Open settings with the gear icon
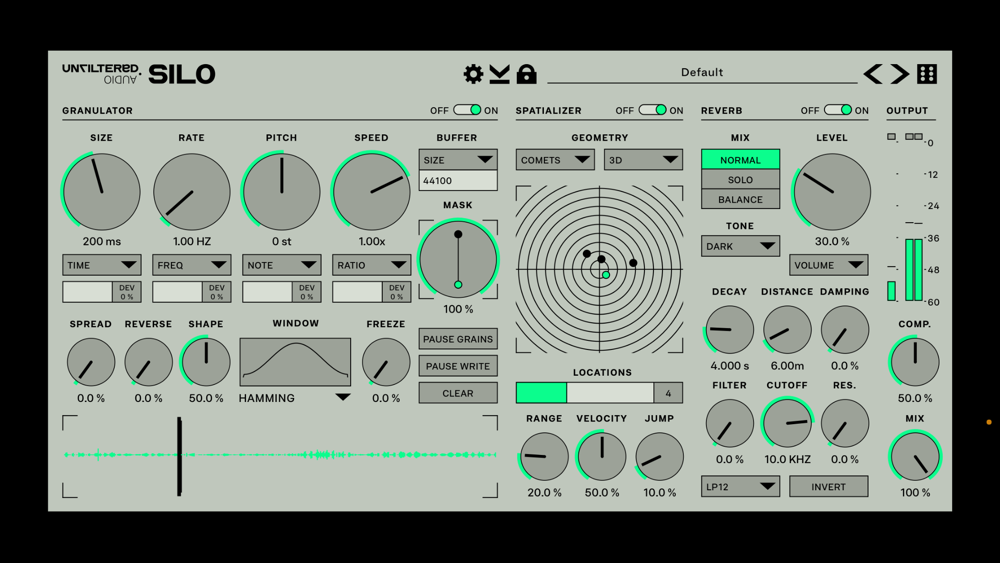This screenshot has height=563, width=1000. 473,74
